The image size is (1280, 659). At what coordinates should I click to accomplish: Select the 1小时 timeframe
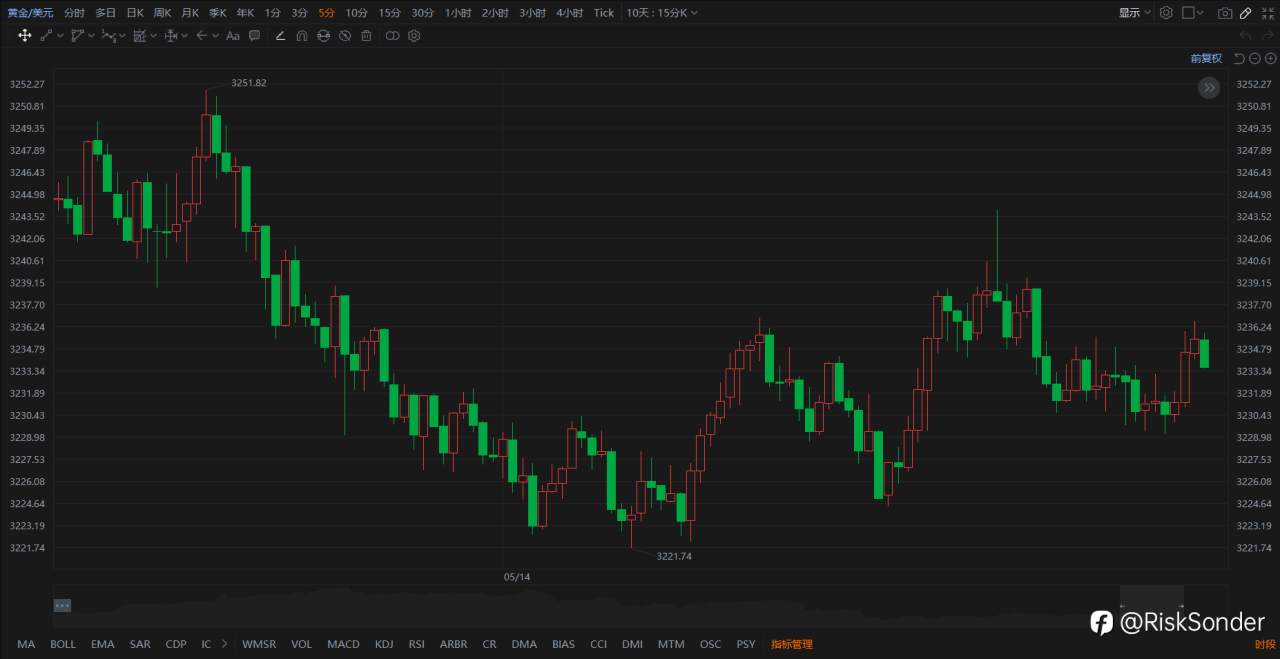[x=459, y=13]
